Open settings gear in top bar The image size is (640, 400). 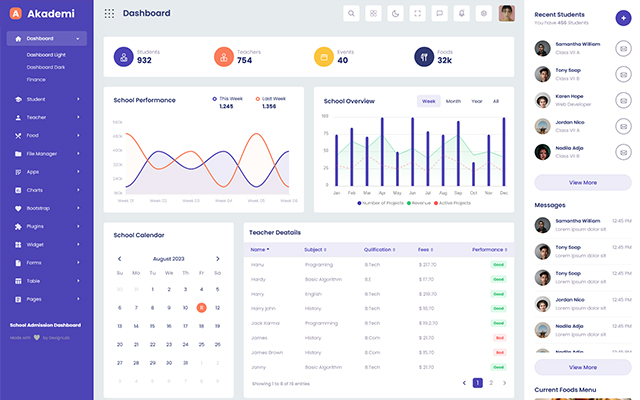coord(483,14)
